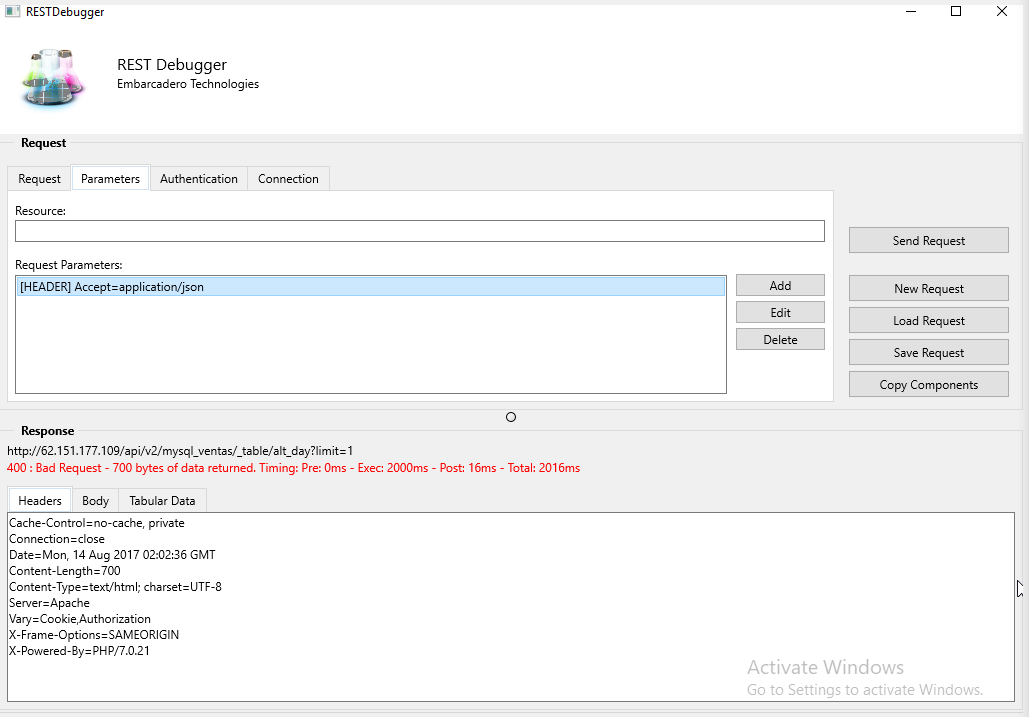Switch to the Authentication tab
This screenshot has height=717, width=1029.
[199, 179]
